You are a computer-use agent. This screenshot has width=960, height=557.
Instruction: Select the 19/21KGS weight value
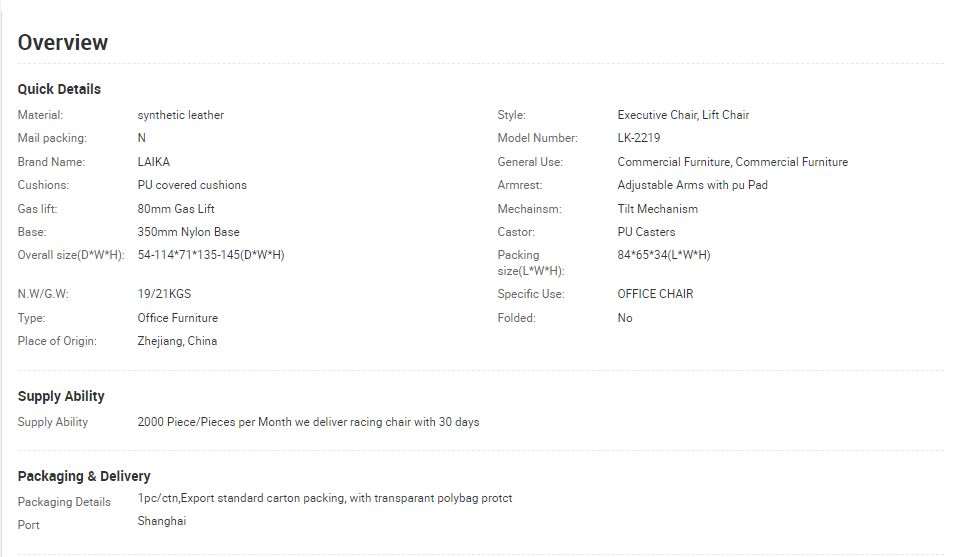click(164, 294)
